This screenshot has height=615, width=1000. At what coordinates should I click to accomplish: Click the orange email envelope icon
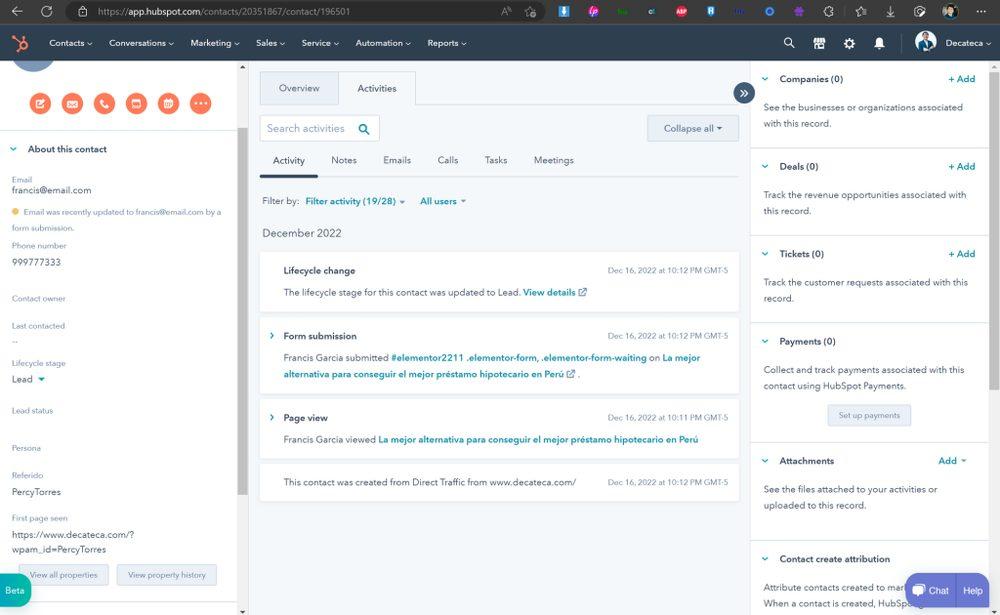(x=72, y=103)
